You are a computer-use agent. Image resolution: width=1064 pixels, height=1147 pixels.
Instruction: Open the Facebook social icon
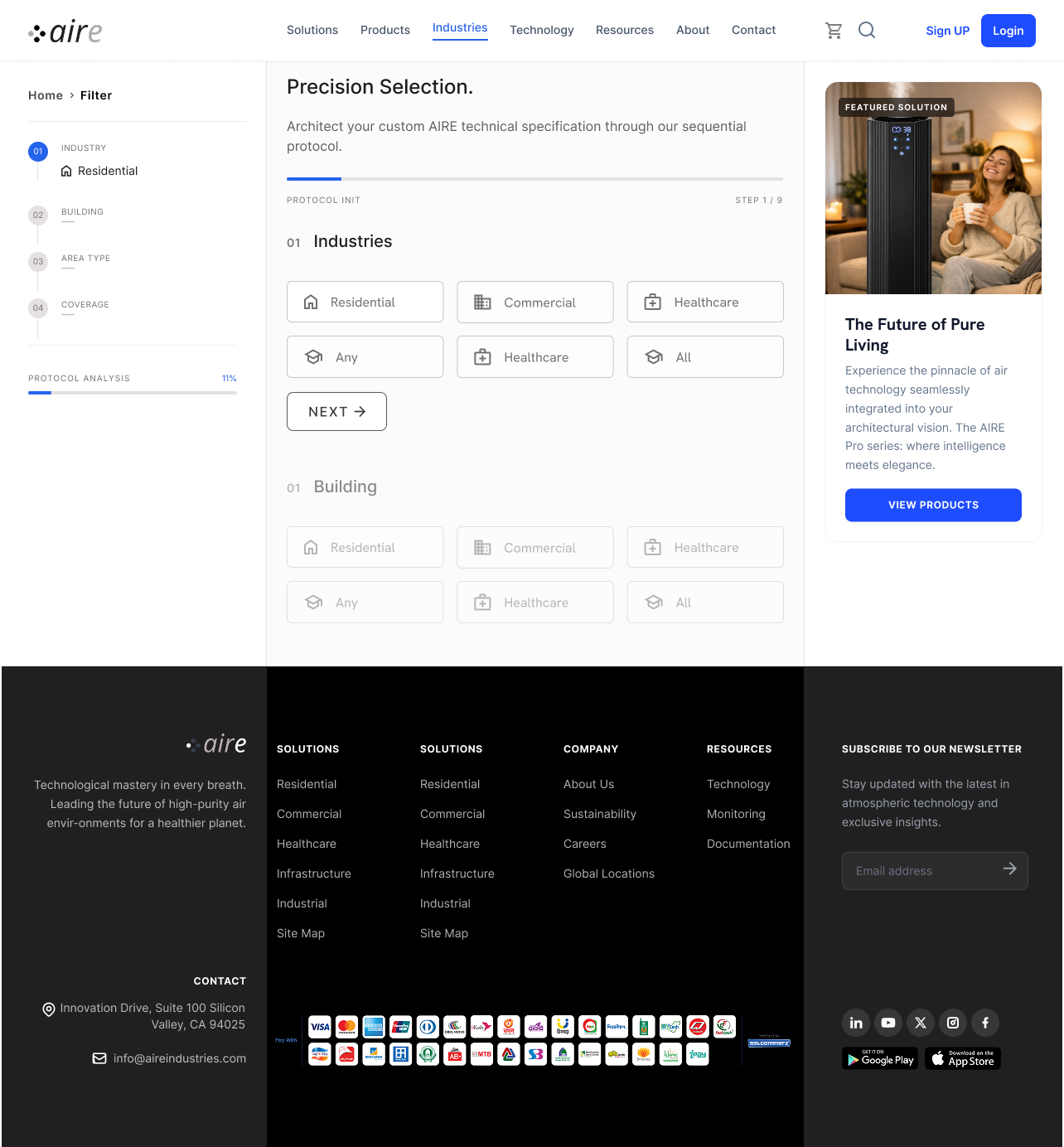click(985, 1023)
